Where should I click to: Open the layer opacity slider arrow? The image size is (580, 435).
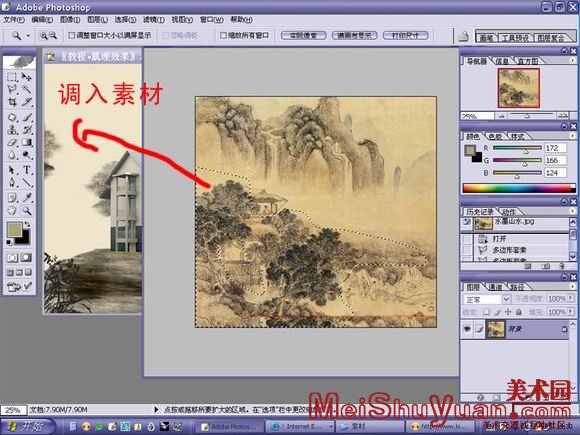pyautogui.click(x=571, y=298)
